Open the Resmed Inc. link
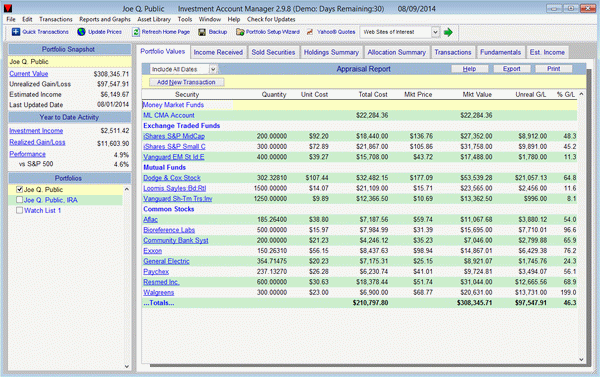The height and width of the screenshot is (377, 600). click(161, 282)
